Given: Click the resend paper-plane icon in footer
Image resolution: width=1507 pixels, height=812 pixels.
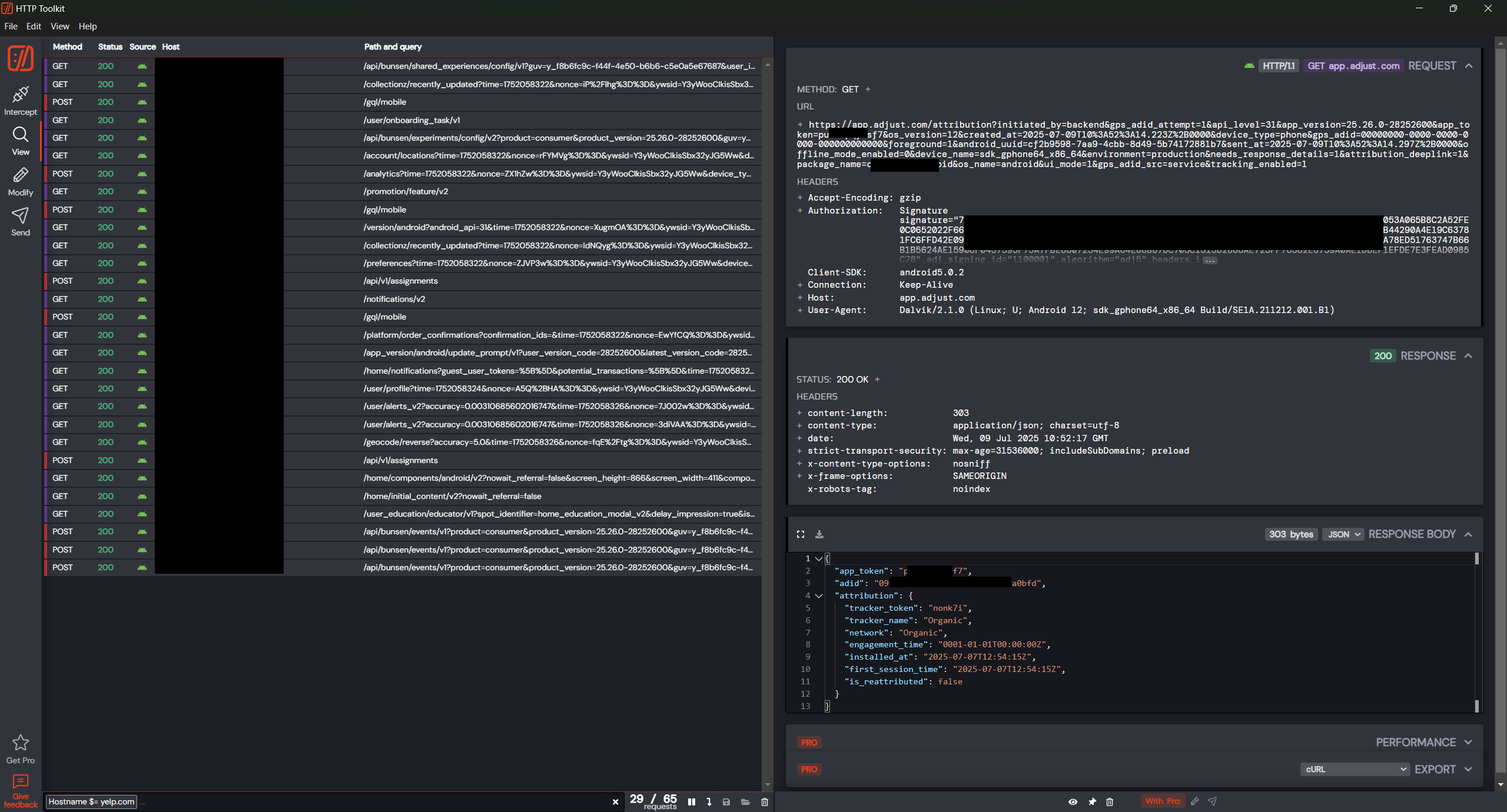Looking at the screenshot, I should (1212, 801).
